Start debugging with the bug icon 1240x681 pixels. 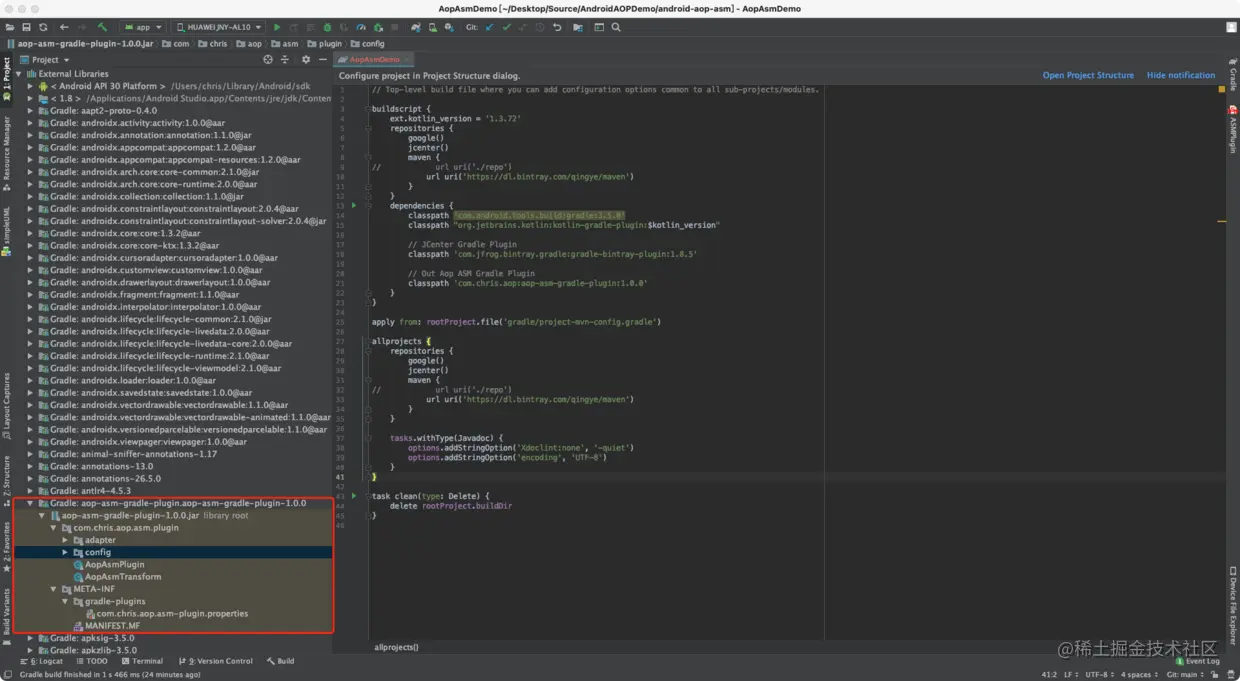[327, 27]
